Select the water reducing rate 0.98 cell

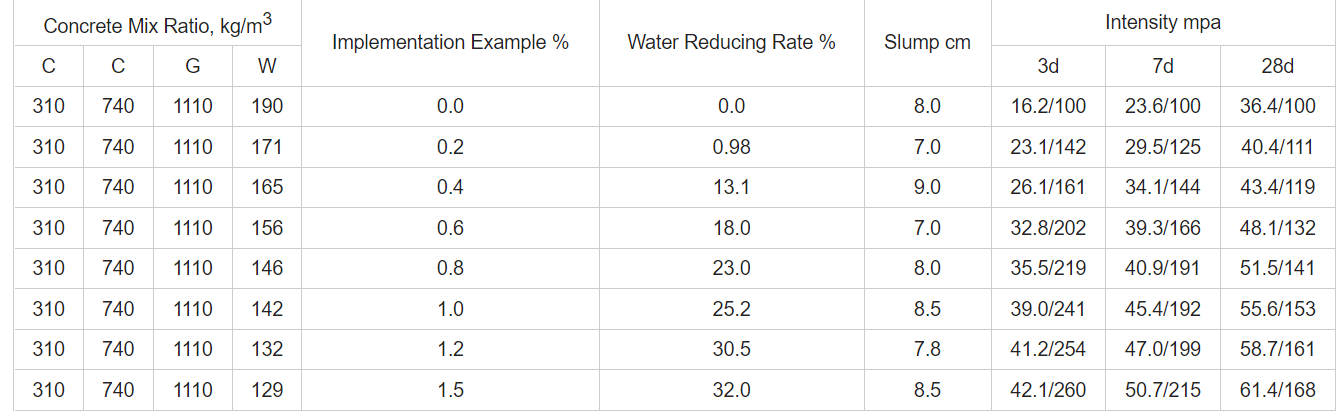[x=731, y=147]
